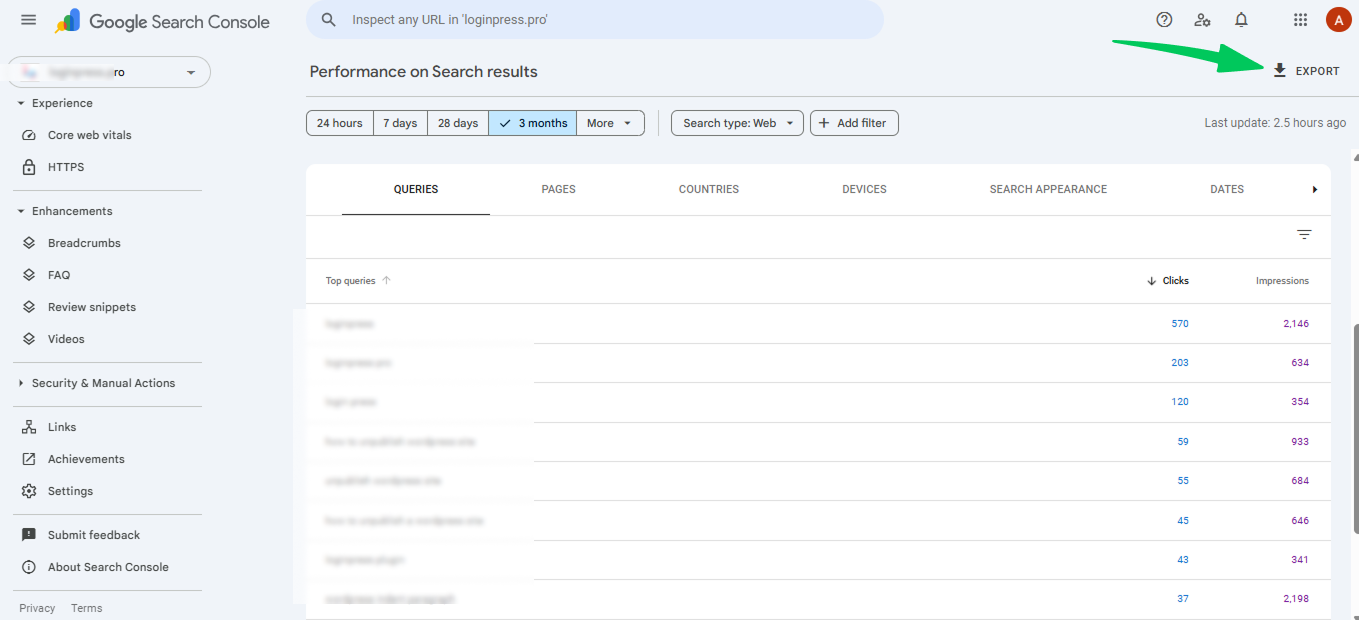Open the hamburger main menu
Screen dimensions: 1359x620
click(x=28, y=20)
